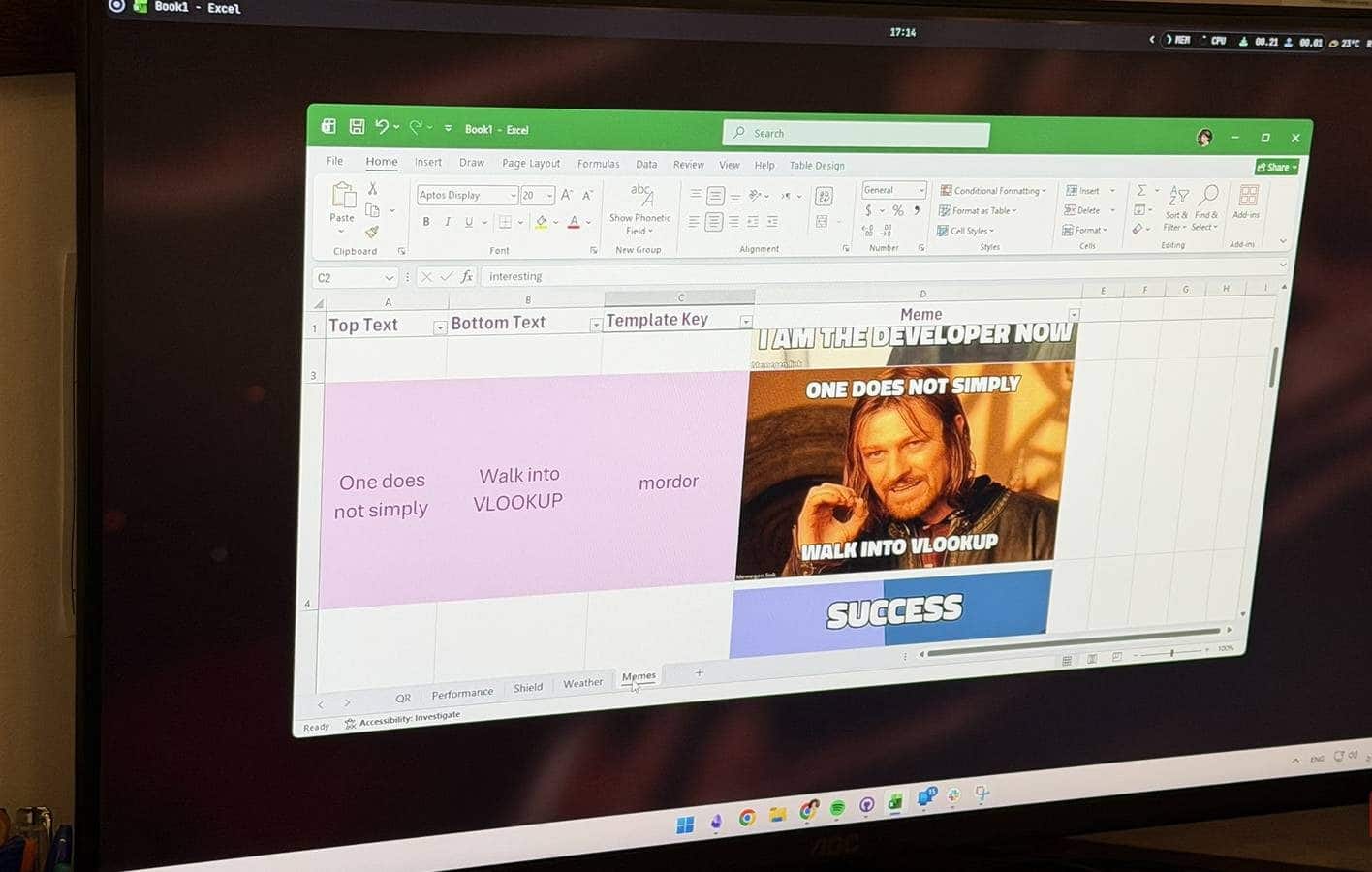
Task: Expand the Conditional Formatting menu
Action: (994, 191)
